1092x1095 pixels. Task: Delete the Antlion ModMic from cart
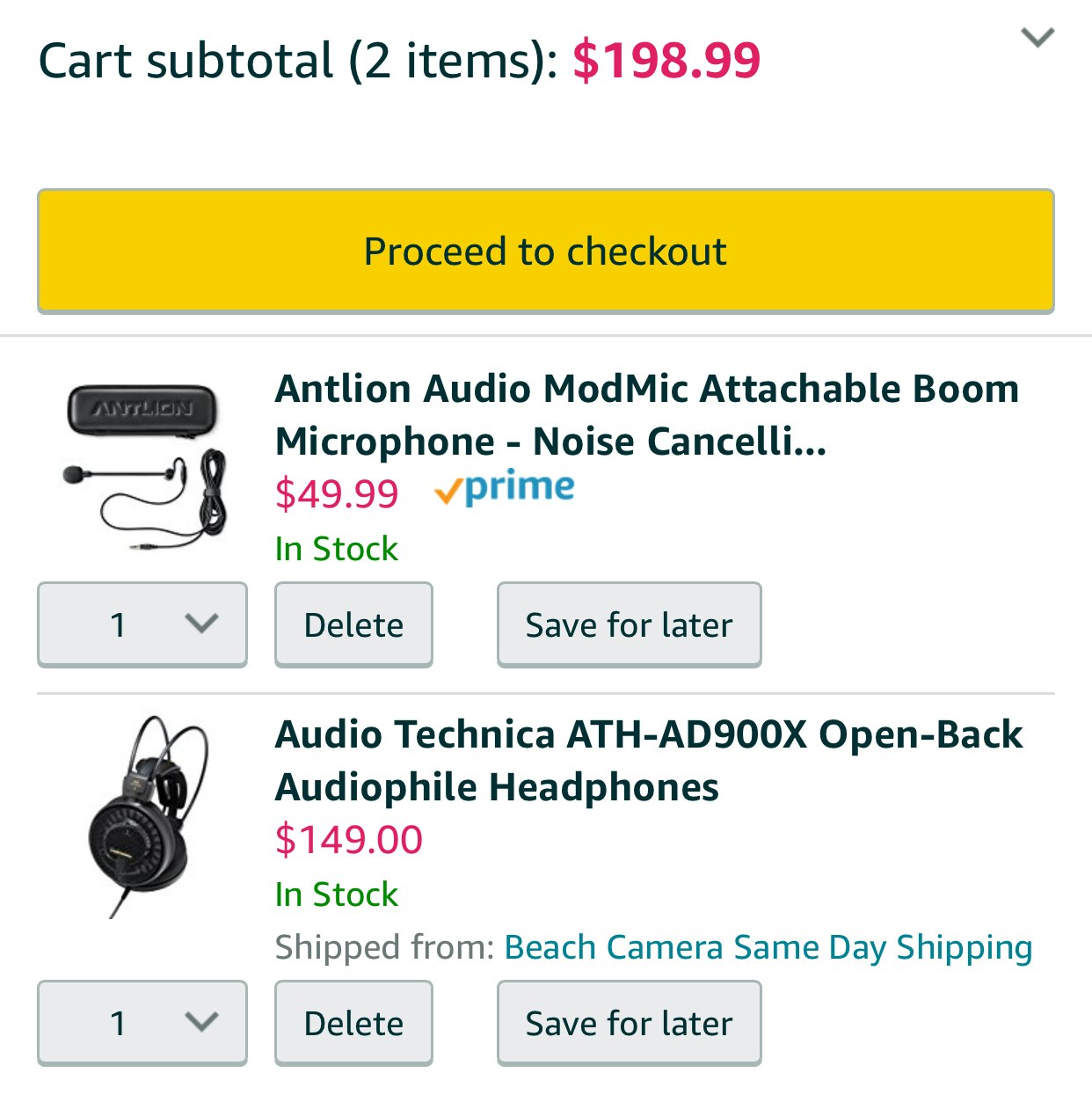[x=353, y=624]
